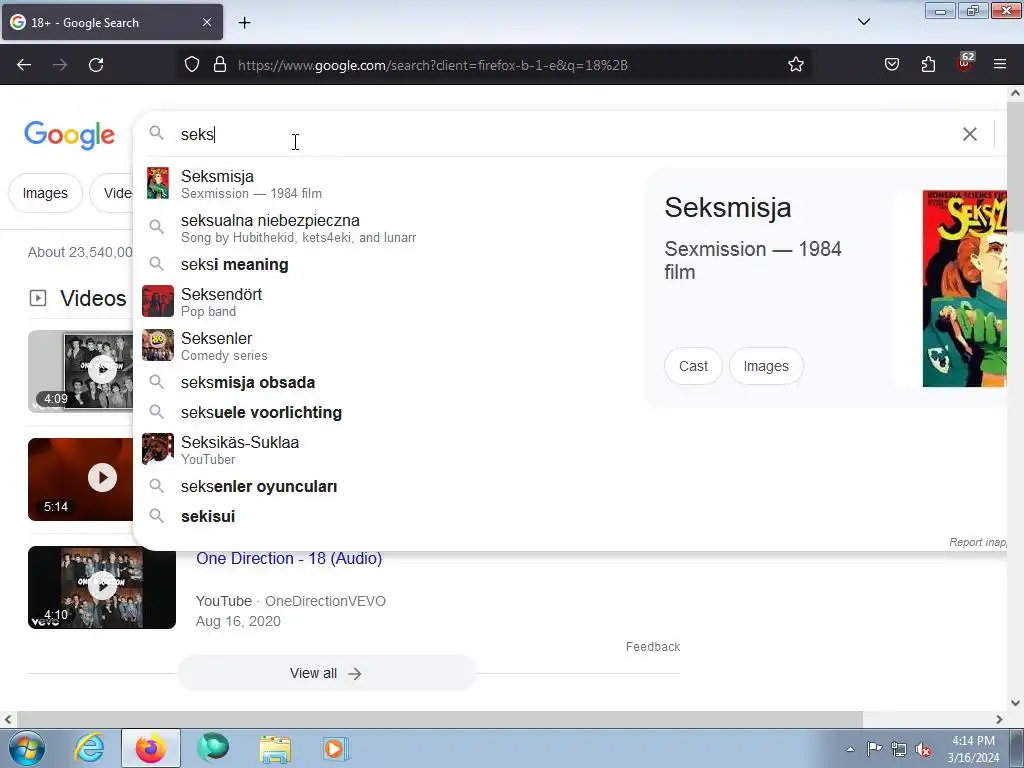Click the muted volume tray icon

923,750
